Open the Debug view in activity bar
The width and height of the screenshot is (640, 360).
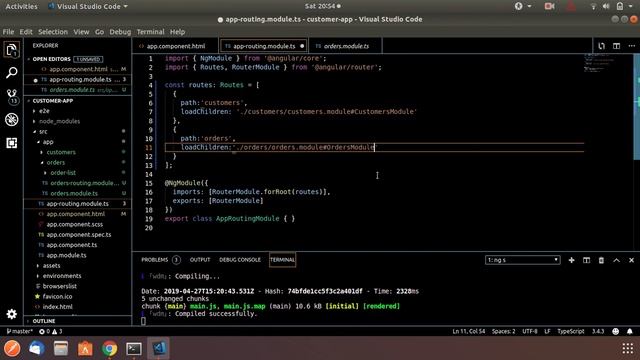coord(11,120)
